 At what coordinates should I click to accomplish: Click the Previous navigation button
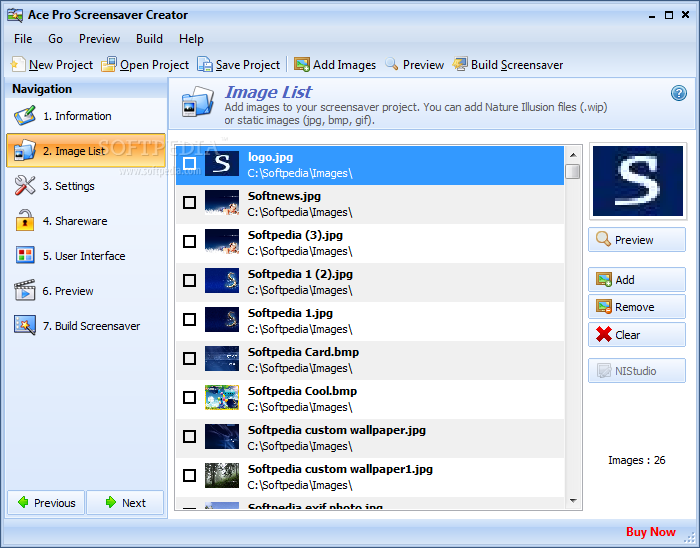click(x=46, y=502)
